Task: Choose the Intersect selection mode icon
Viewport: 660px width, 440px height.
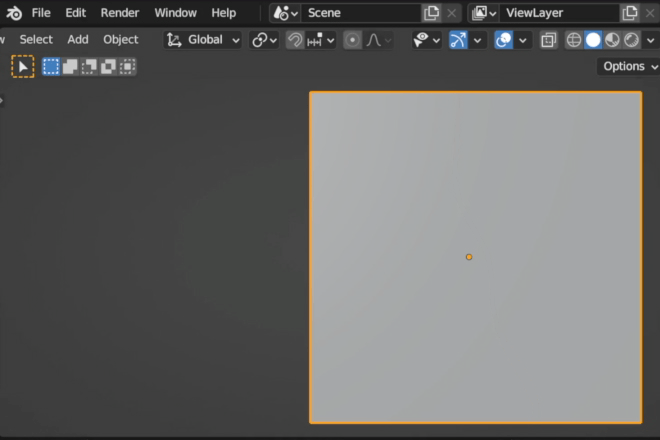Action: [x=128, y=67]
